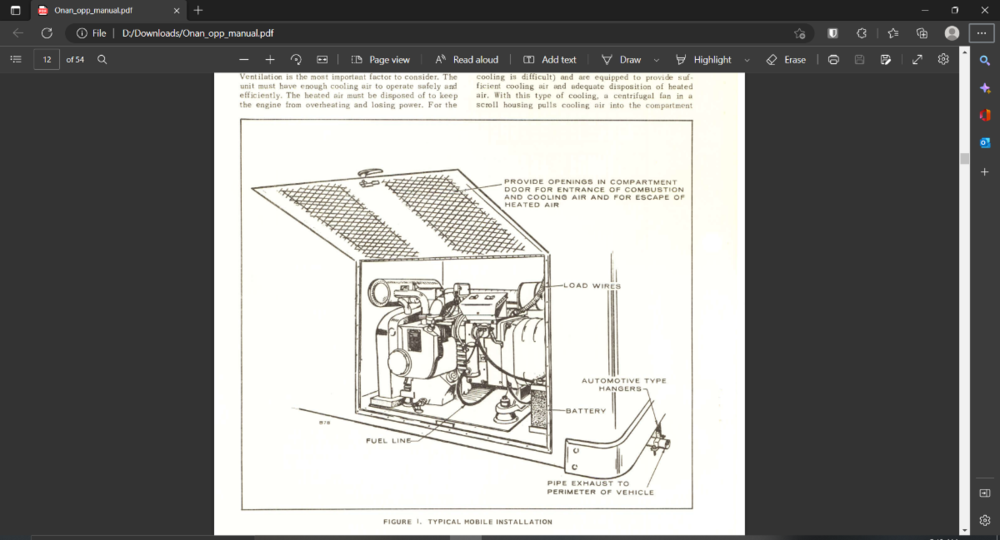
Task: Click the find in PDF search icon
Action: pyautogui.click(x=102, y=60)
